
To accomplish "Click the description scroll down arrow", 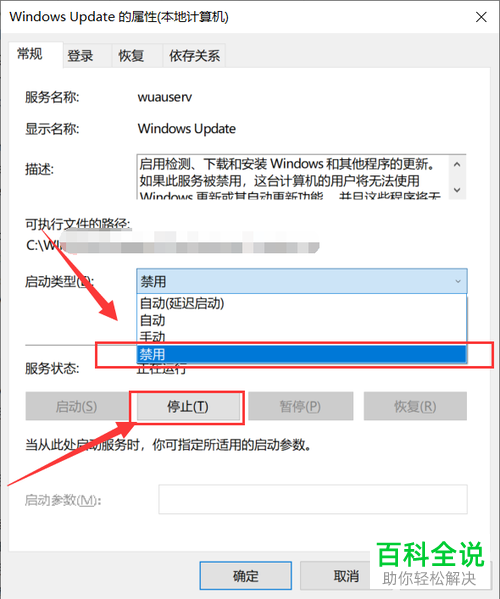I will [x=457, y=189].
